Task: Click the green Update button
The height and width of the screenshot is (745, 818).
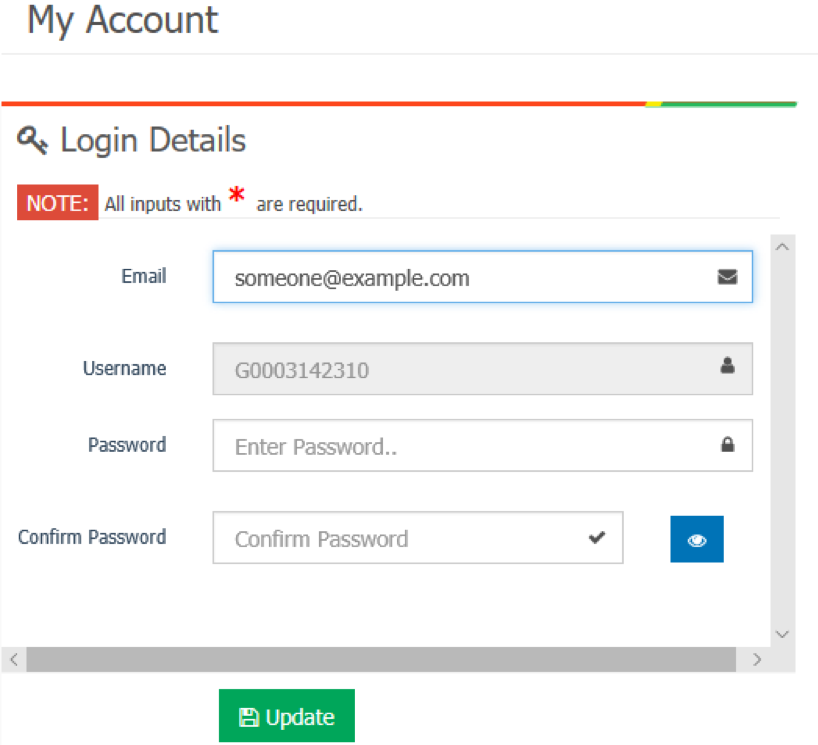Action: coord(287,716)
